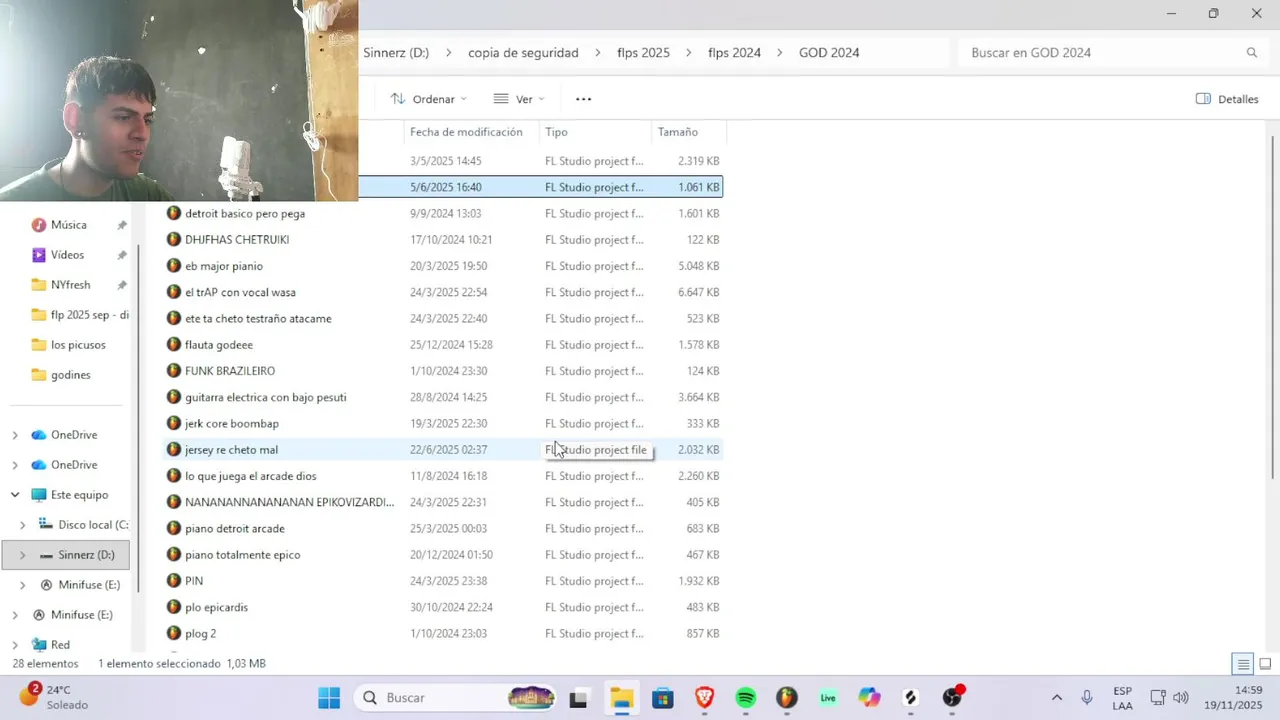
Task: Open the godines folder in the sidebar
Action: (x=70, y=375)
